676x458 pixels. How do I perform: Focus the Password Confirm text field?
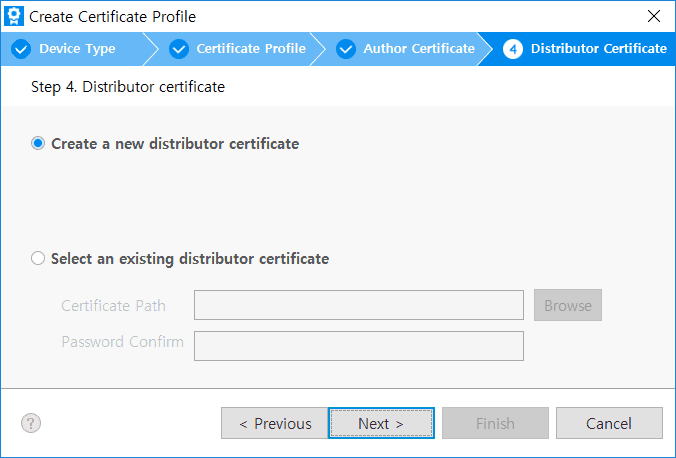(x=358, y=346)
